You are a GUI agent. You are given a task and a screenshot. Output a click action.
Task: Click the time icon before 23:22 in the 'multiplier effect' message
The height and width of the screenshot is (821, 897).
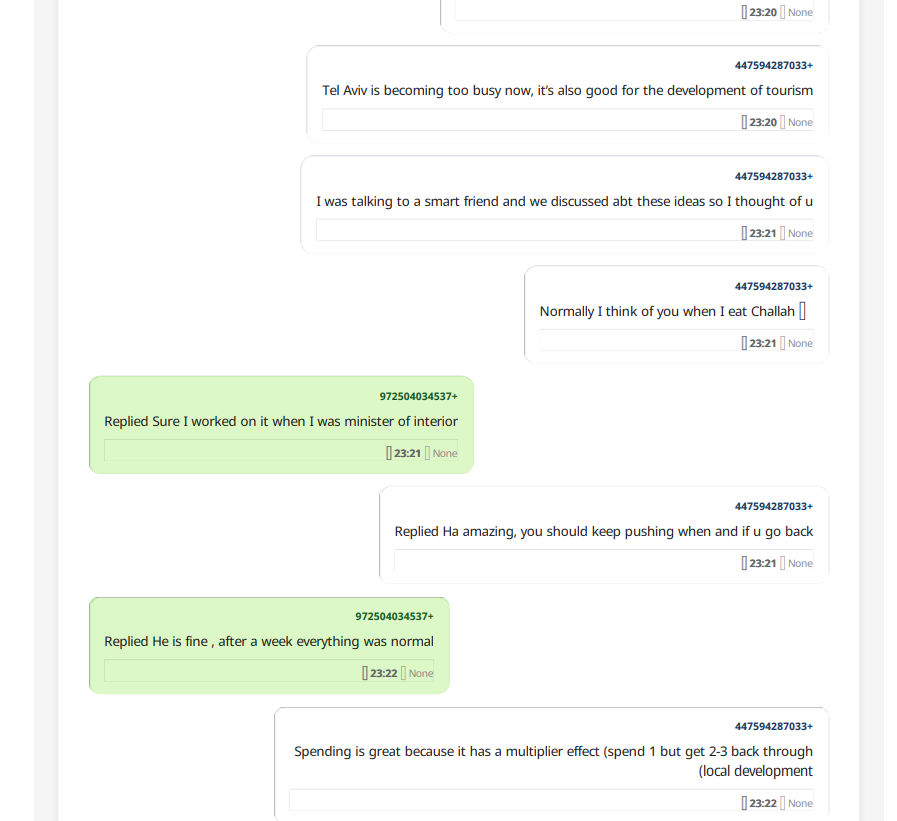click(x=744, y=803)
